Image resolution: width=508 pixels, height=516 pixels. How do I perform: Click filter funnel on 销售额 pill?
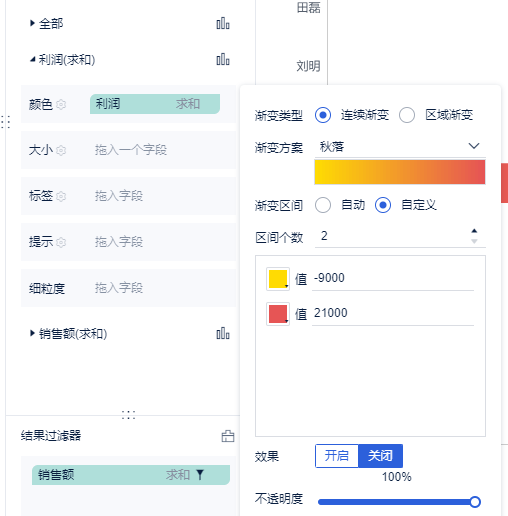pos(200,475)
